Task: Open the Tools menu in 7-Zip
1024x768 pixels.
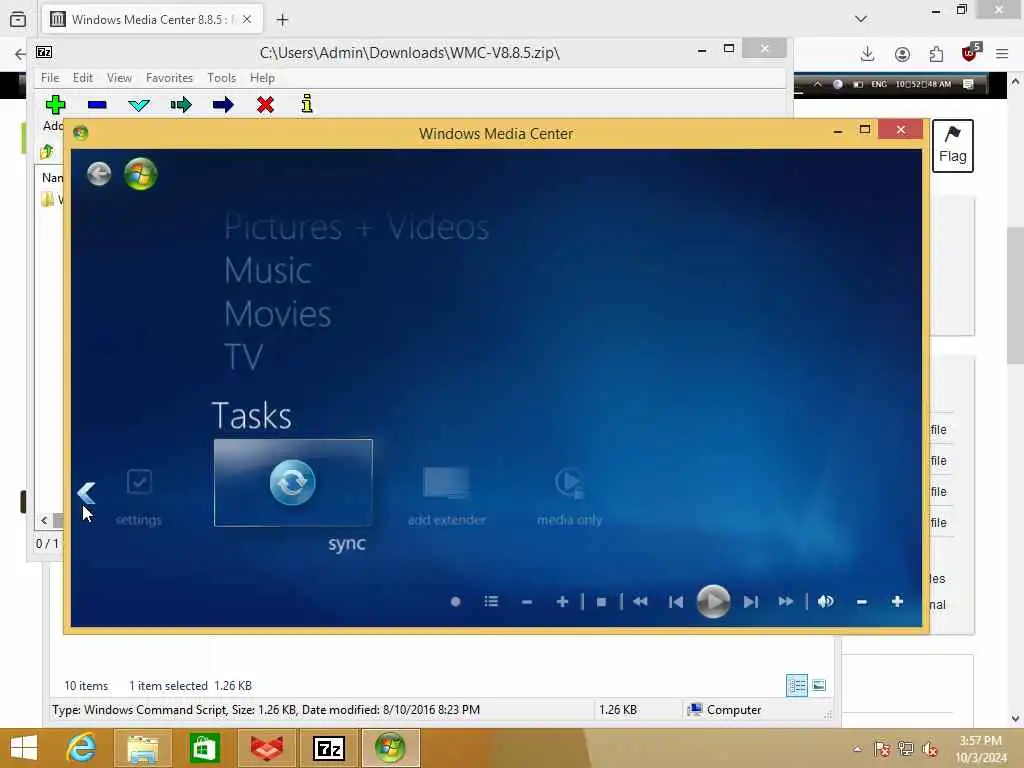Action: coord(221,78)
